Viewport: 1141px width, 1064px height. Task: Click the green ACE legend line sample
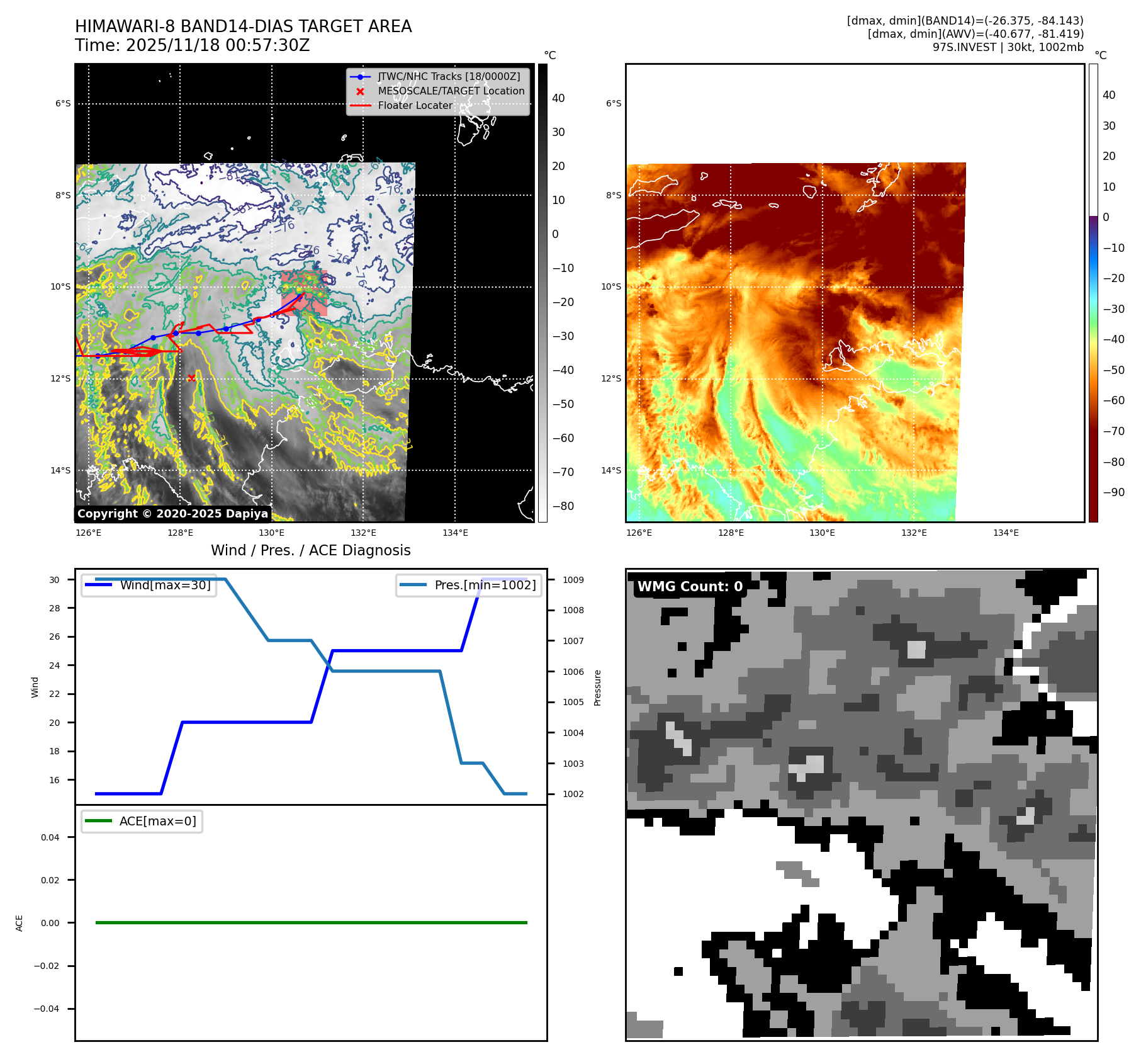point(98,821)
